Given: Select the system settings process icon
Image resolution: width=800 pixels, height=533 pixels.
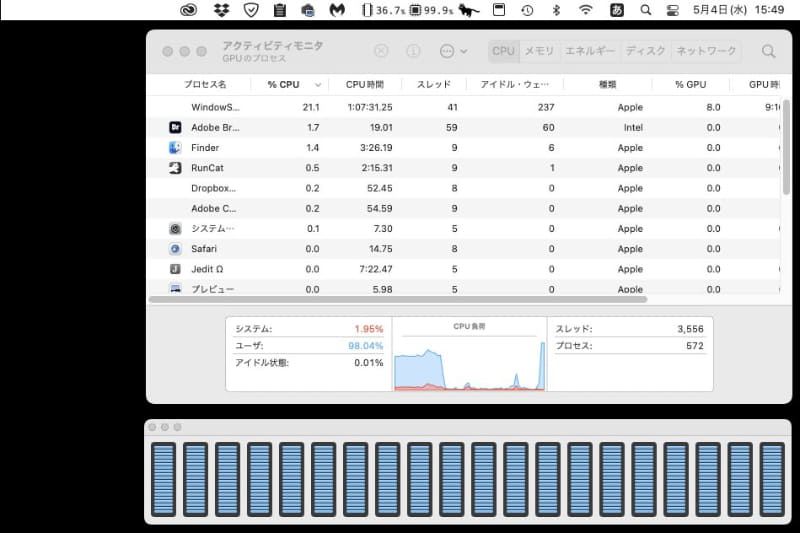Looking at the screenshot, I should coord(175,229).
